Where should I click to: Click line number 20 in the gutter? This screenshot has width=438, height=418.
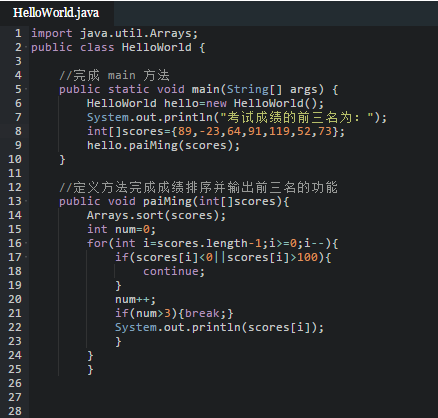(15, 299)
